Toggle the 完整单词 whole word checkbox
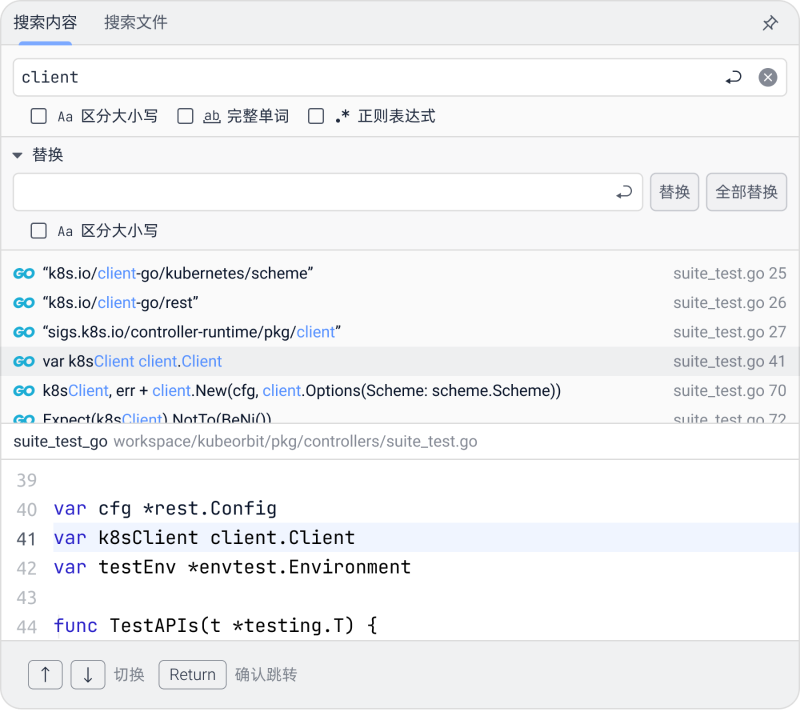Viewport: 800px width, 710px height. click(185, 116)
